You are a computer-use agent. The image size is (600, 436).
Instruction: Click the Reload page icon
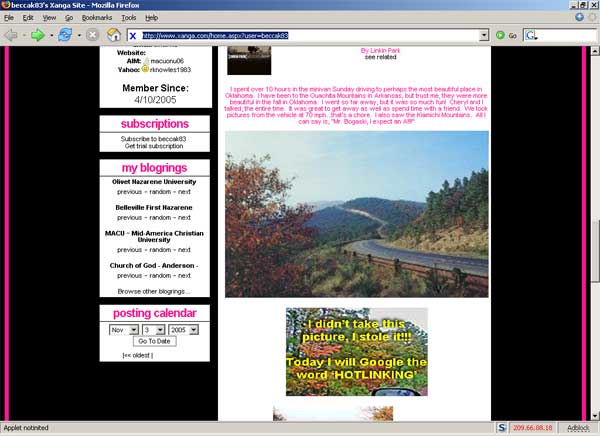(x=66, y=35)
